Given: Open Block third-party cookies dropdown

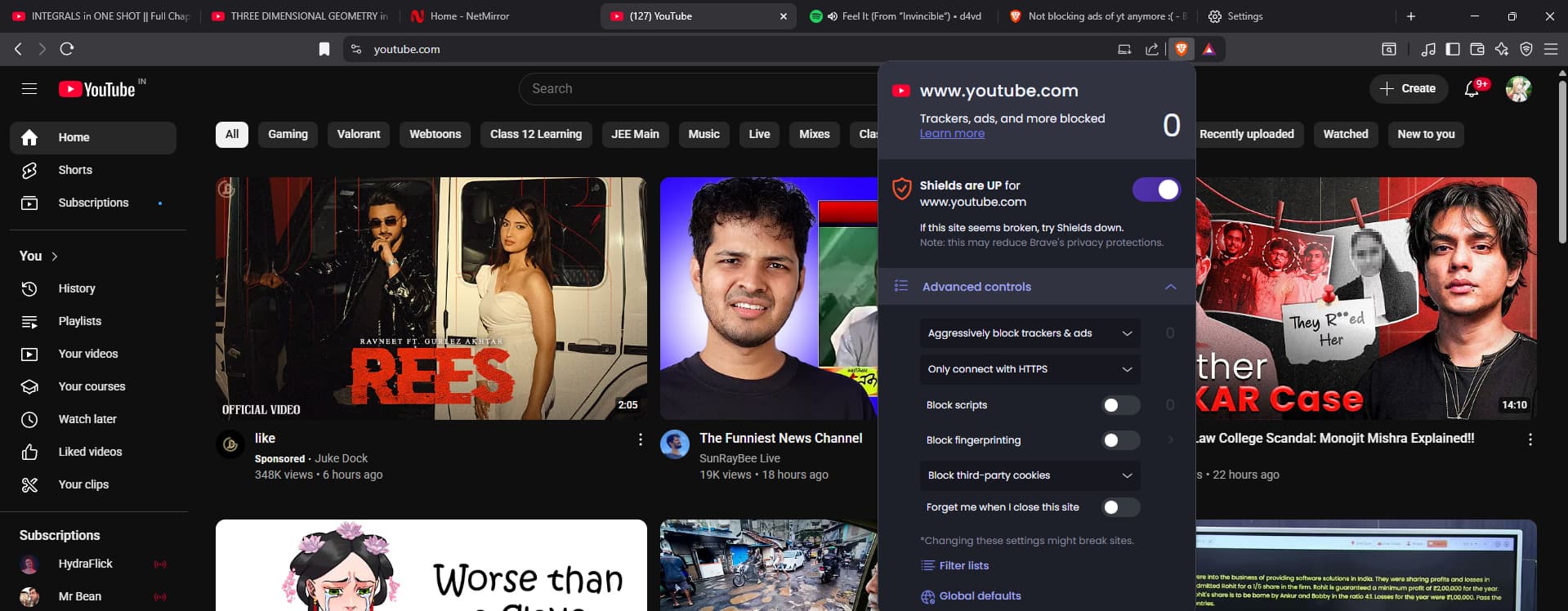Looking at the screenshot, I should point(1030,475).
